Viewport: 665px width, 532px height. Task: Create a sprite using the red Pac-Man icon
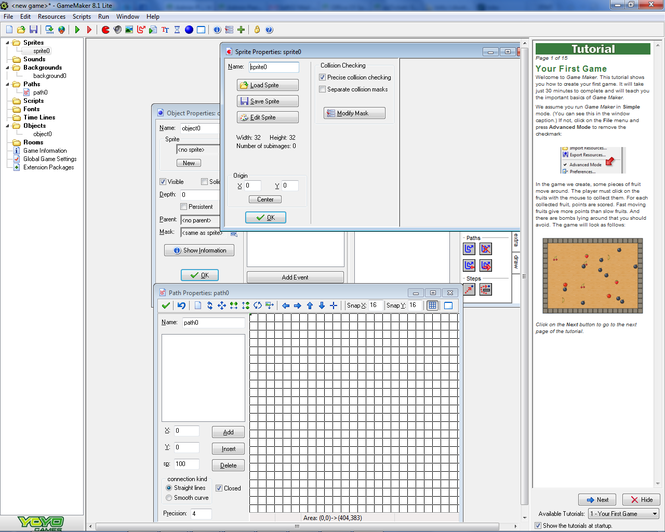tap(106, 30)
